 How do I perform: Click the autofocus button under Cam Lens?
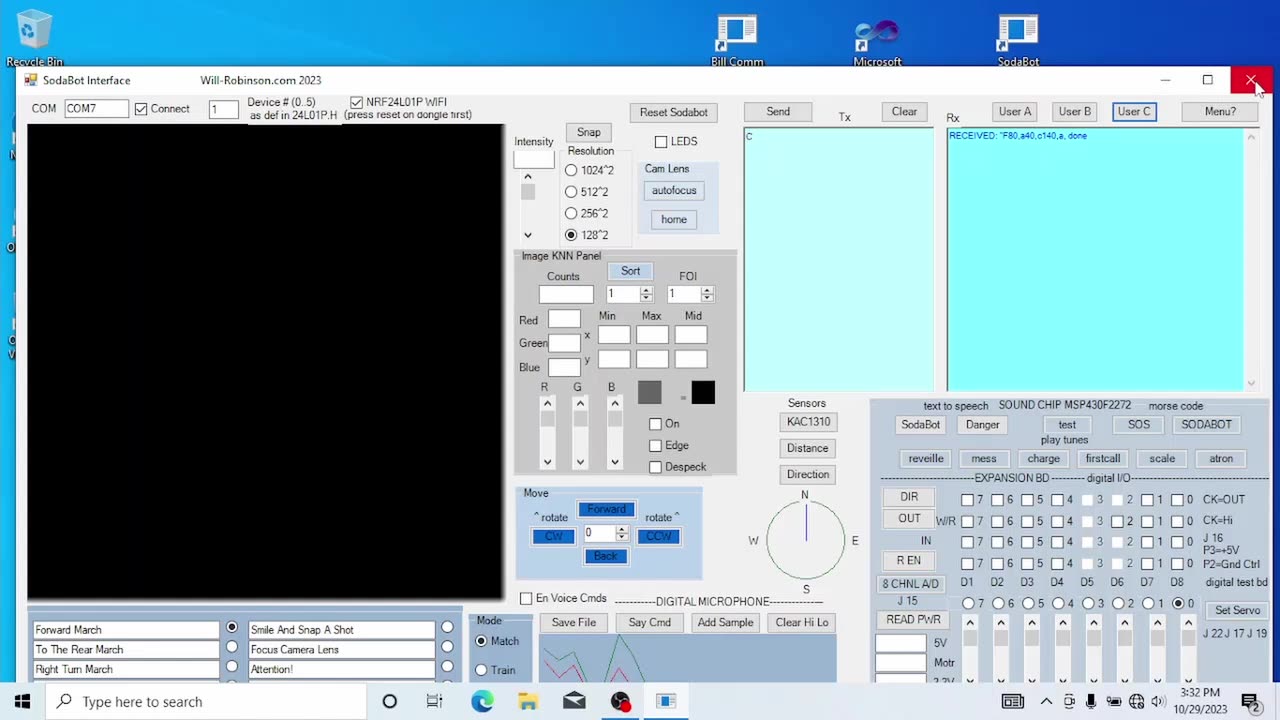pos(673,191)
